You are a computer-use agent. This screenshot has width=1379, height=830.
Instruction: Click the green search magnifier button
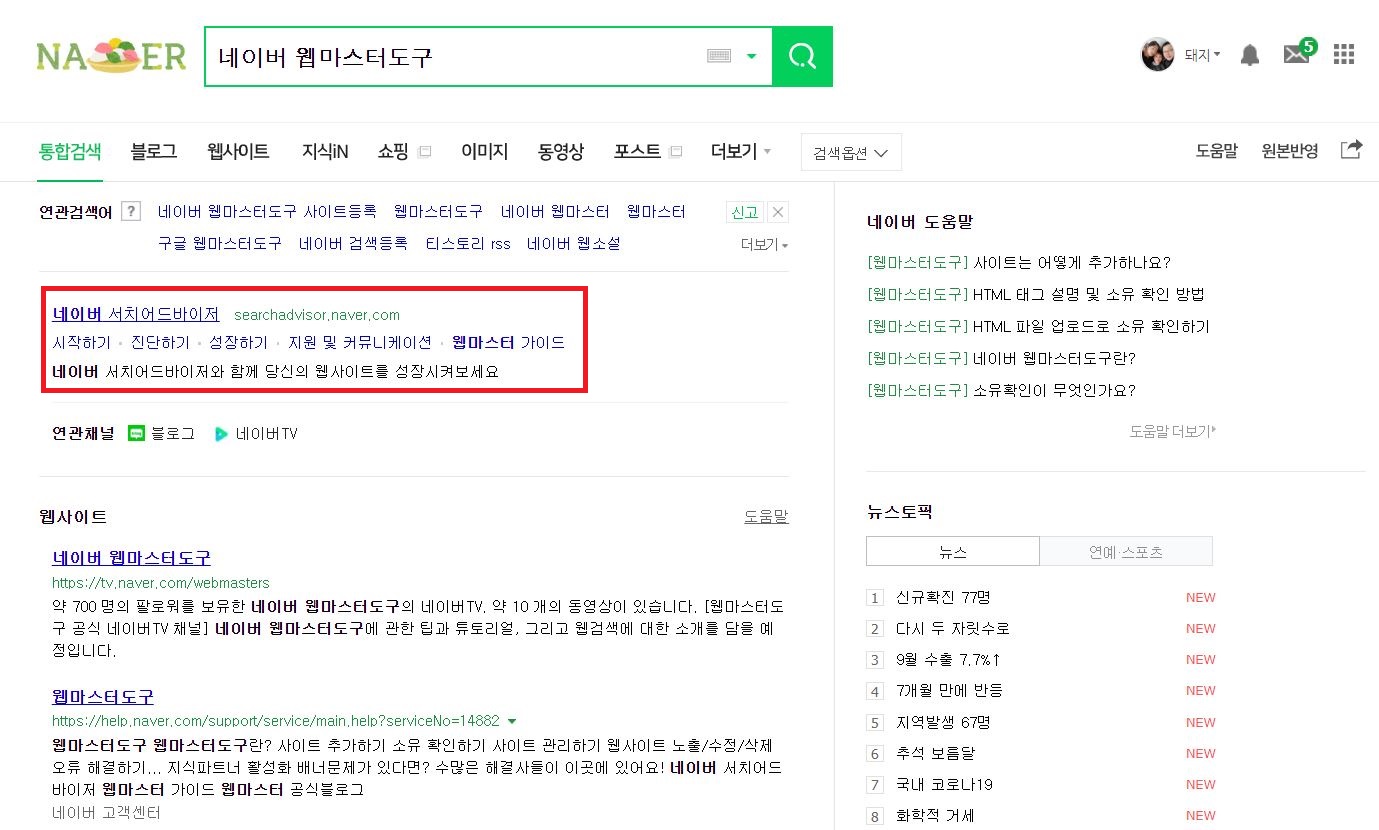(x=802, y=56)
